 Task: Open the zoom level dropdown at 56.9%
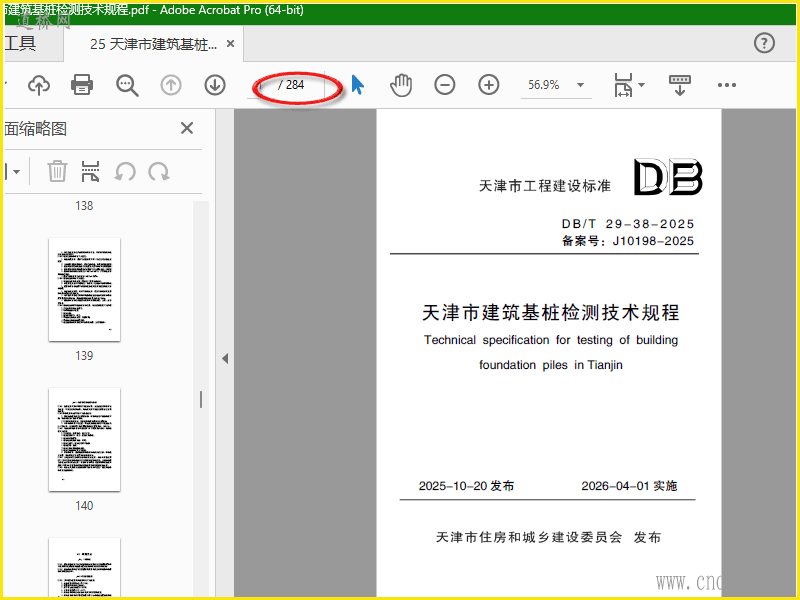point(580,85)
